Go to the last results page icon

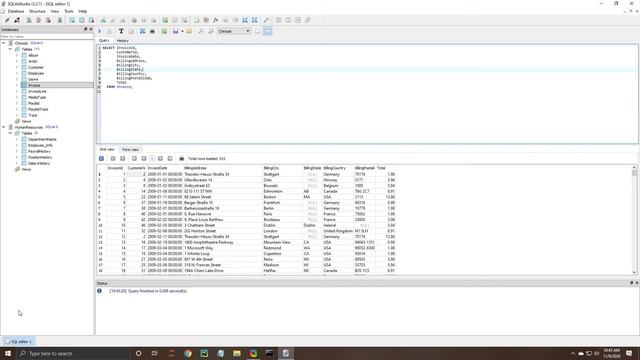[x=170, y=158]
